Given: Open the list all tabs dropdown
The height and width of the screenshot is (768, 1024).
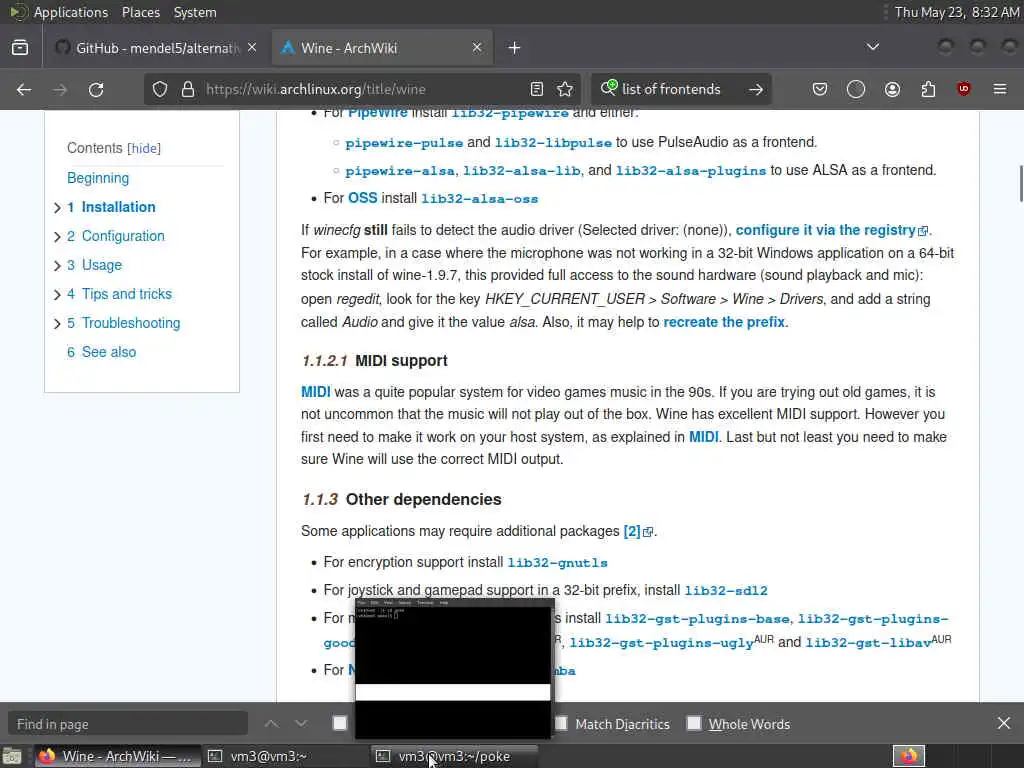Looking at the screenshot, I should 872,47.
